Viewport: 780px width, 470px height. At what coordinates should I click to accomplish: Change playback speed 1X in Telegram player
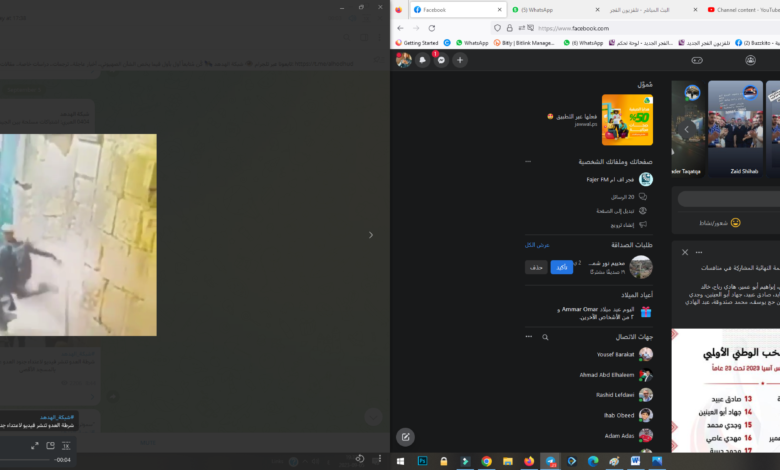point(66,446)
